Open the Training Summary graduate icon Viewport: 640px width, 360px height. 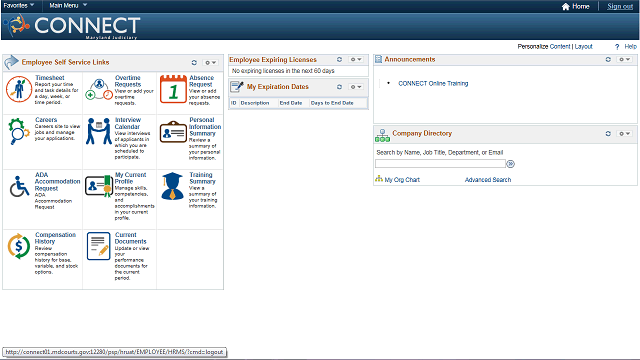(172, 186)
